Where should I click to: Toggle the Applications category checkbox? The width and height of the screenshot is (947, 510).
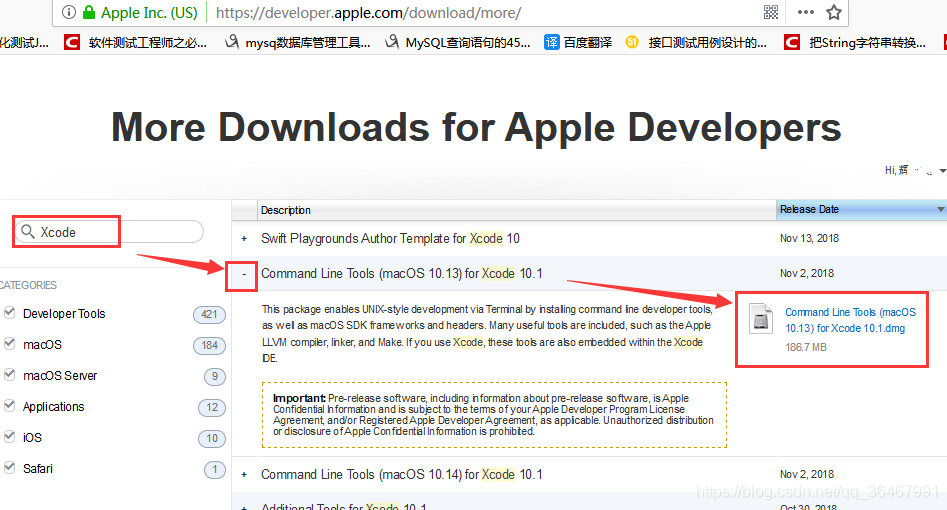(x=10, y=405)
